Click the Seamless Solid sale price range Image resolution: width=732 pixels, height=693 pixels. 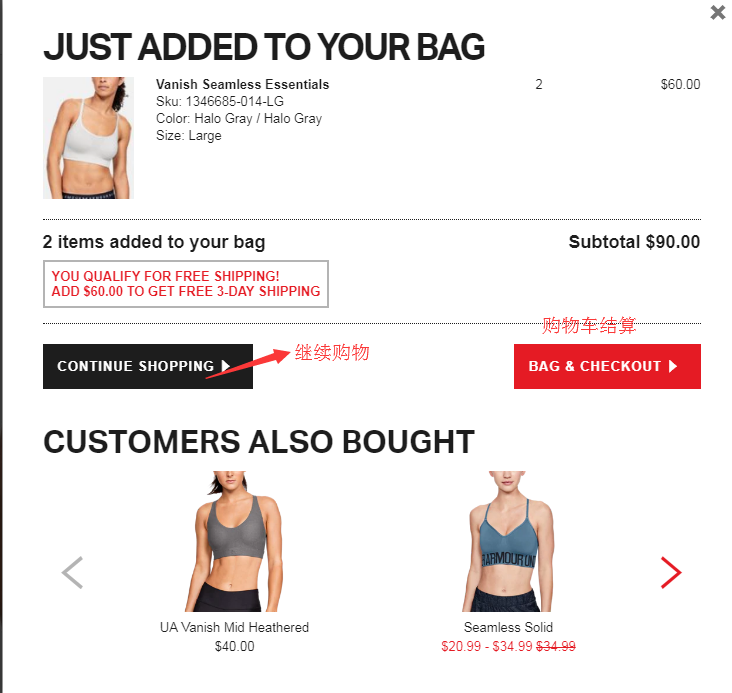(486, 646)
